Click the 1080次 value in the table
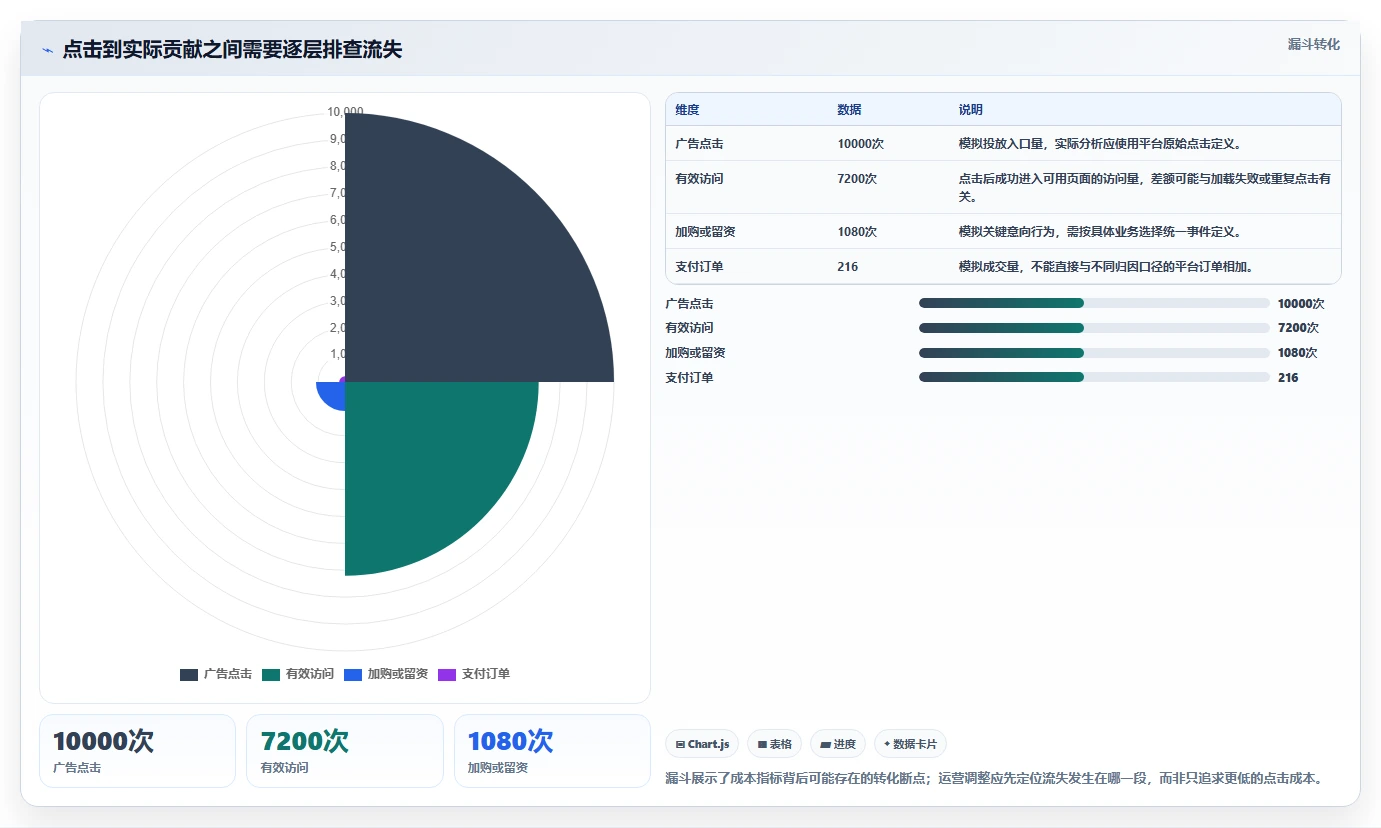Image resolution: width=1381 pixels, height=828 pixels. (857, 231)
